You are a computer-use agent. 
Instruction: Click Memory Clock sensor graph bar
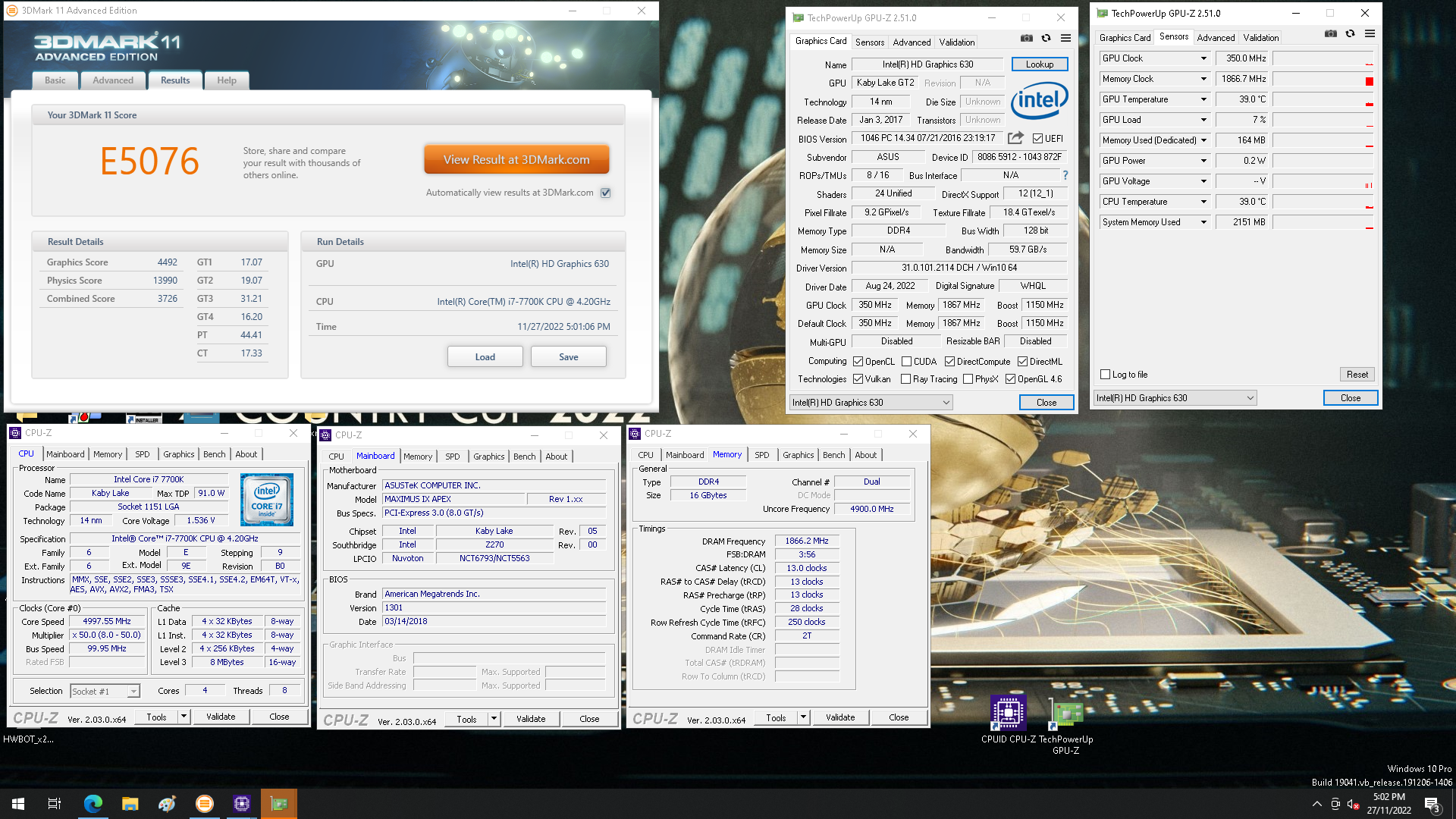tap(1323, 79)
